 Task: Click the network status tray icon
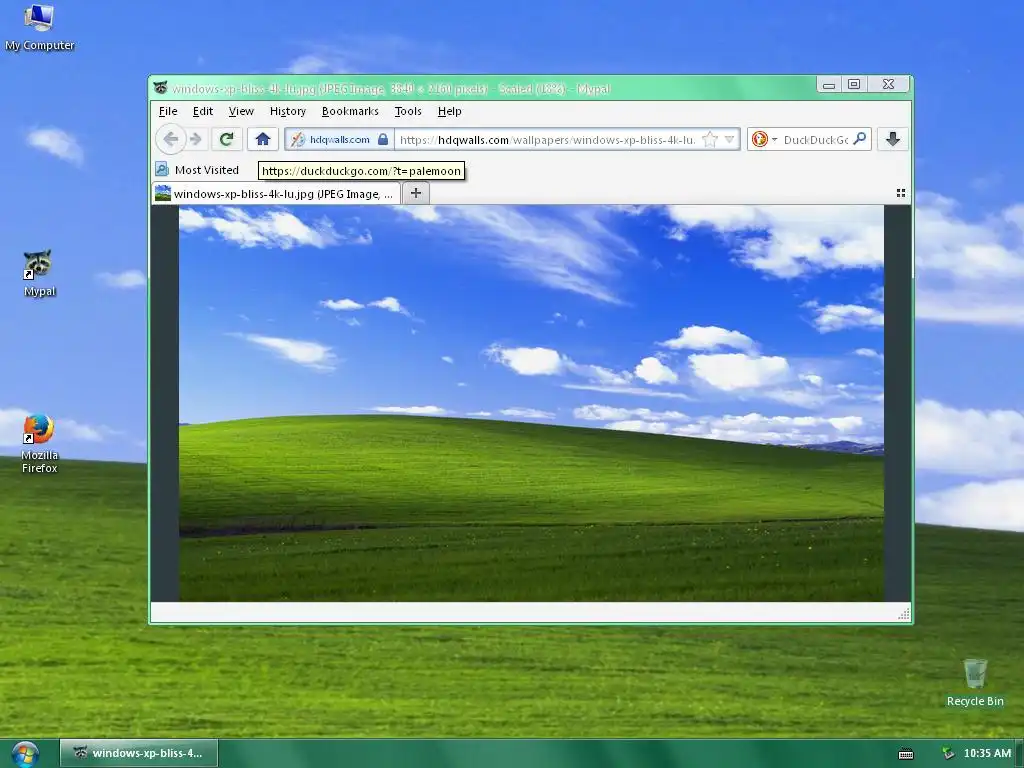[x=948, y=754]
